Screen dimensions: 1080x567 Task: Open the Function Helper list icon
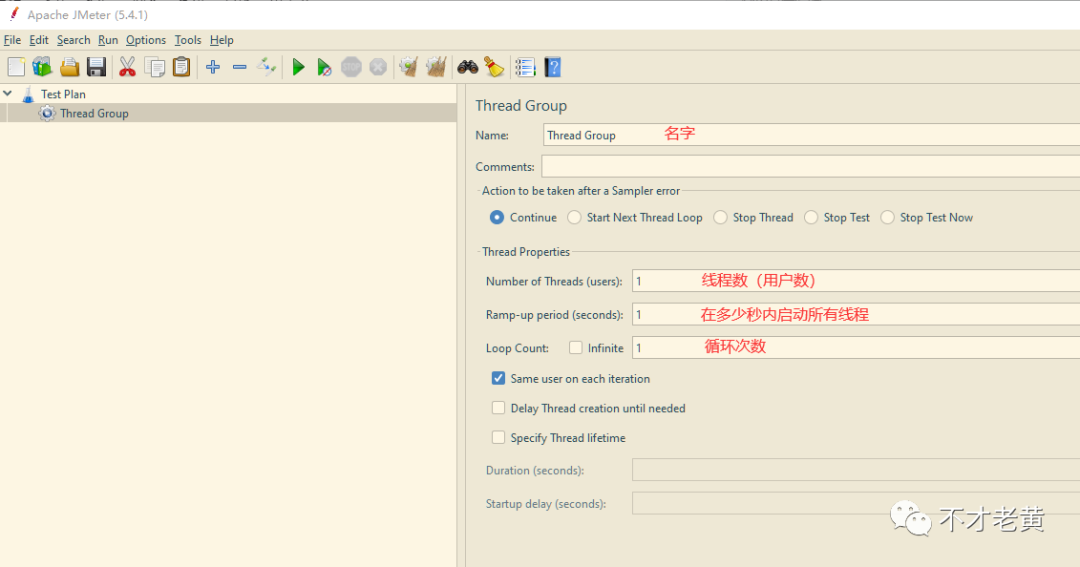(525, 67)
